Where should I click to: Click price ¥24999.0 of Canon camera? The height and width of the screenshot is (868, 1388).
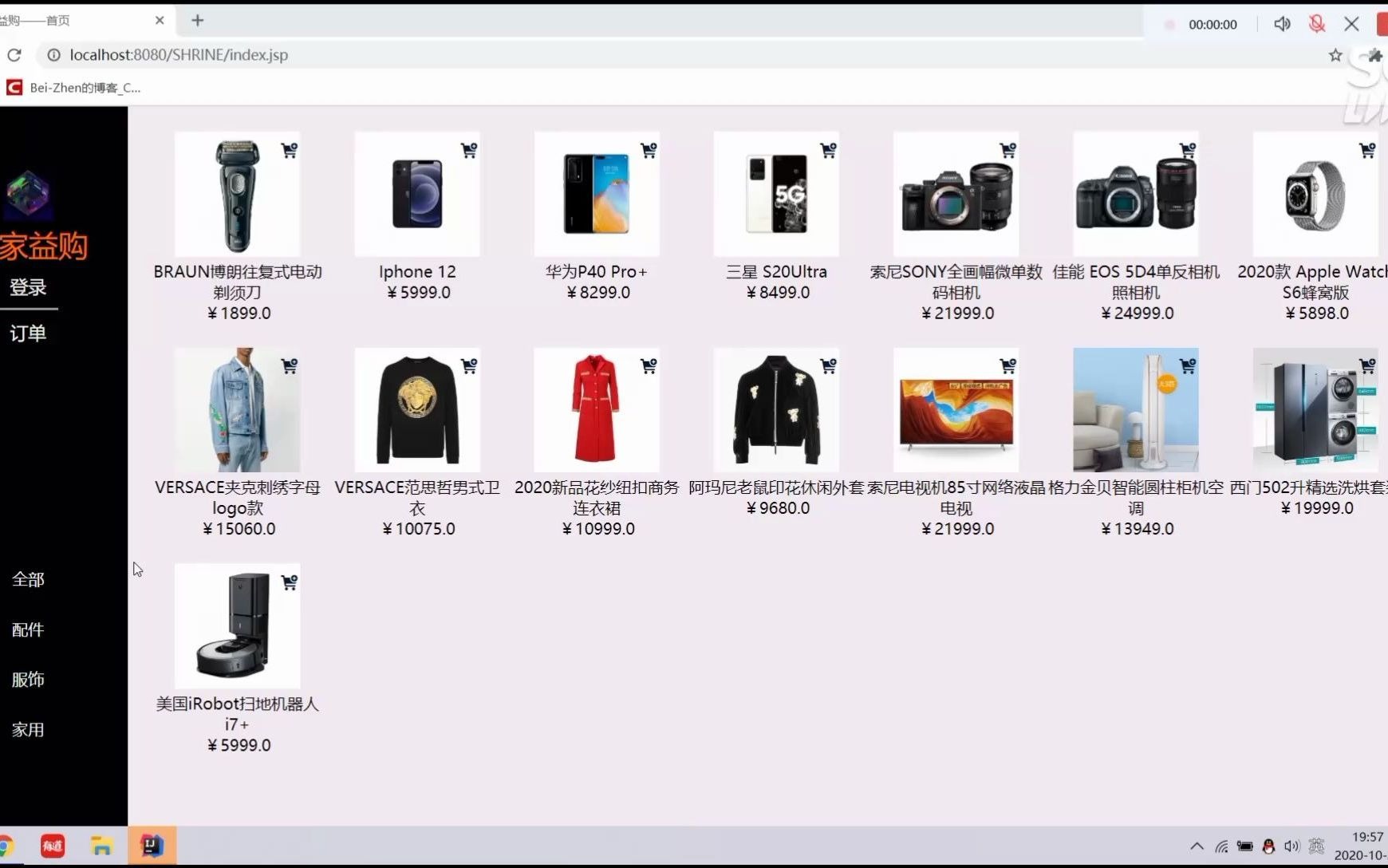pos(1137,314)
